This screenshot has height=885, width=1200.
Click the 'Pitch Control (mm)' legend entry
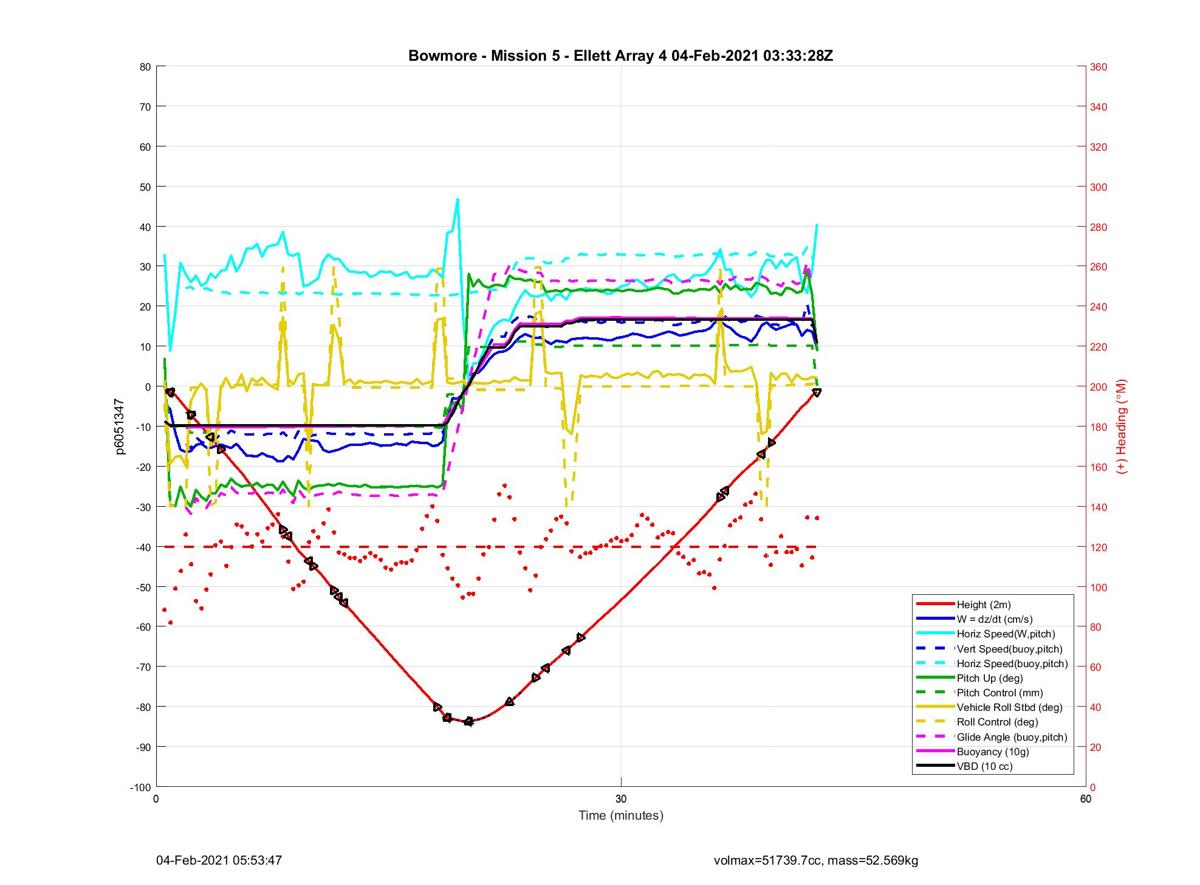coord(978,693)
